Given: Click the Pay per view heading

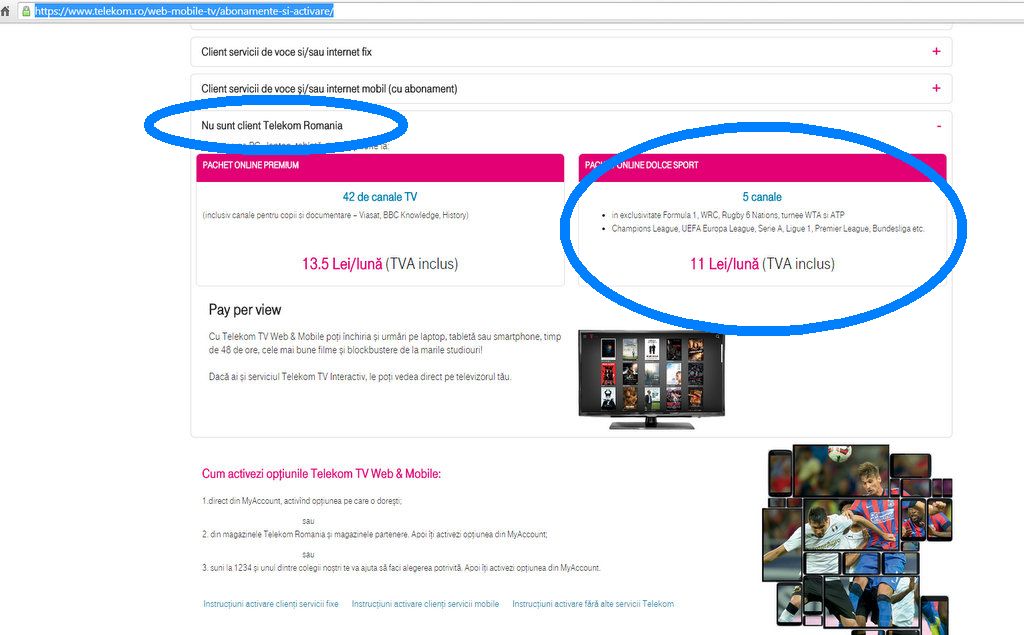Looking at the screenshot, I should point(245,310).
